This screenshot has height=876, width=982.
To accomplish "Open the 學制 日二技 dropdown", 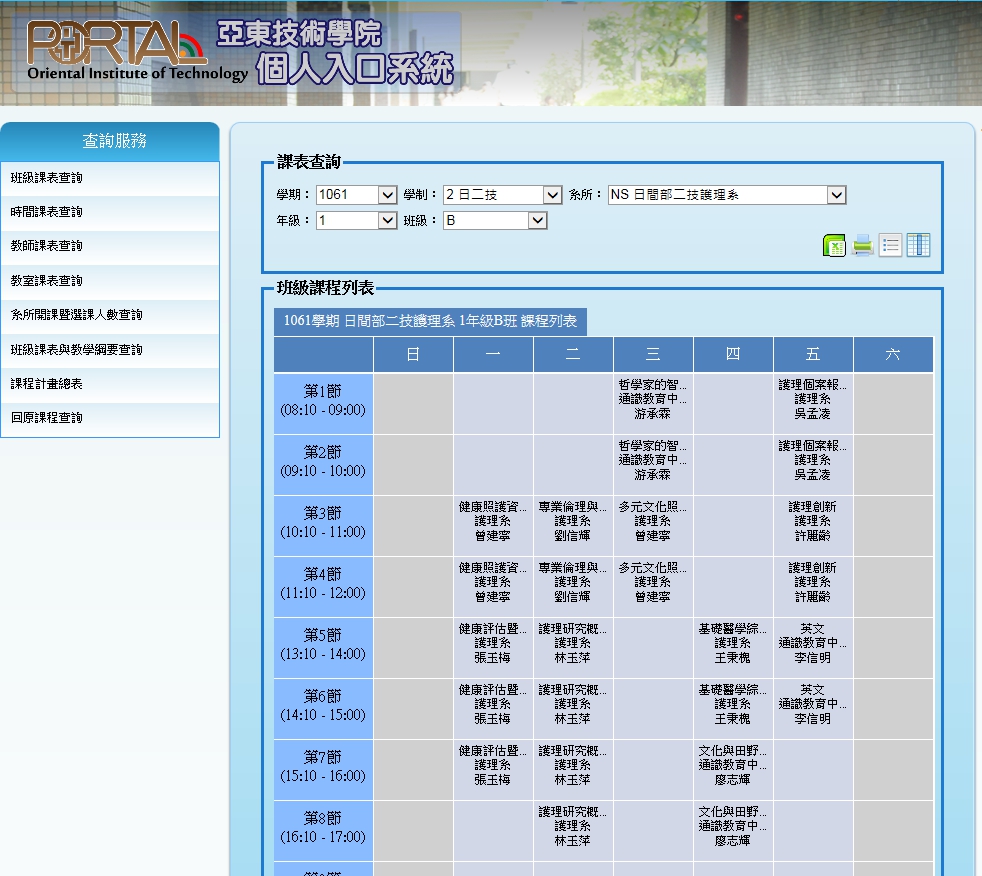I will 502,195.
